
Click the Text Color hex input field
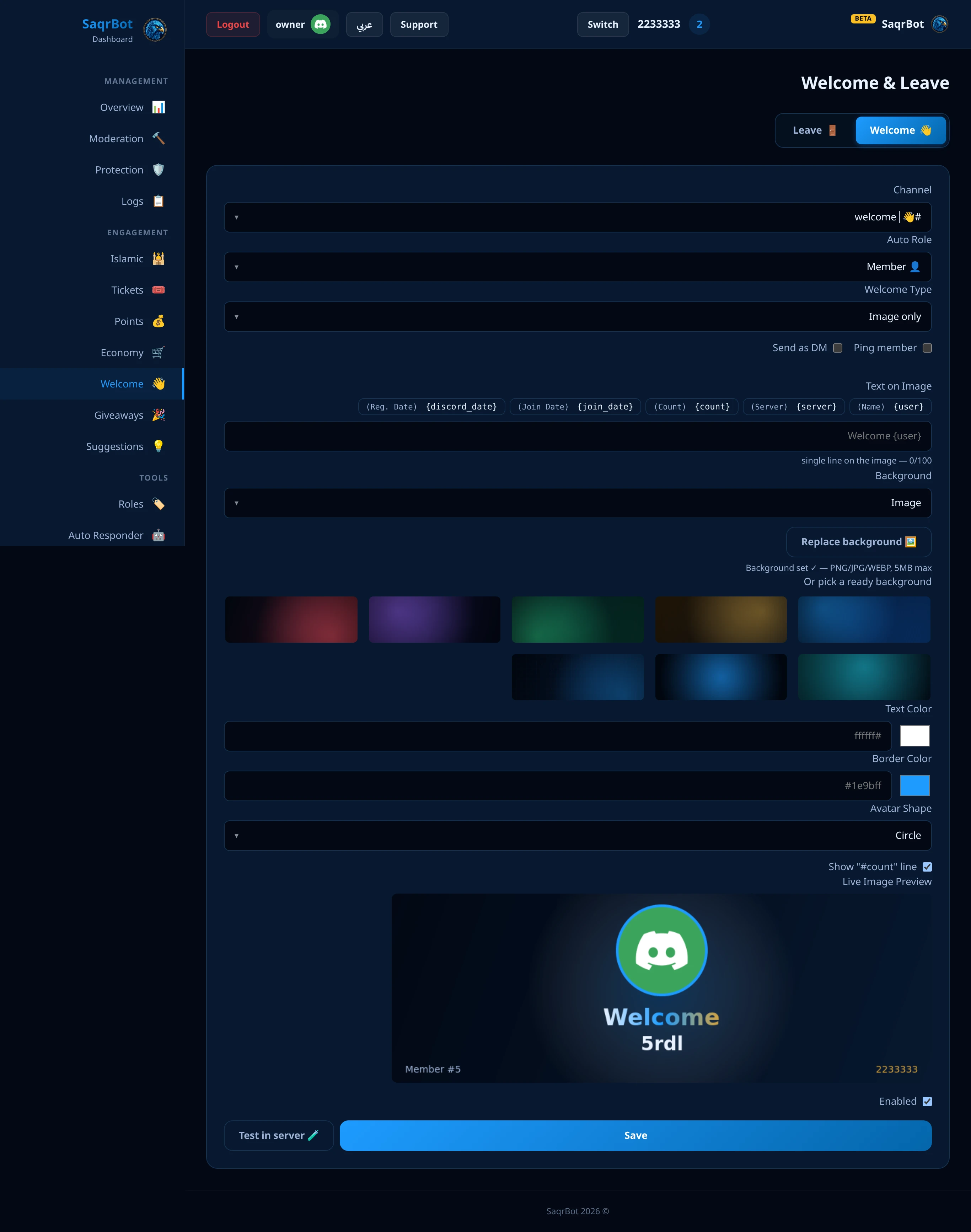558,736
